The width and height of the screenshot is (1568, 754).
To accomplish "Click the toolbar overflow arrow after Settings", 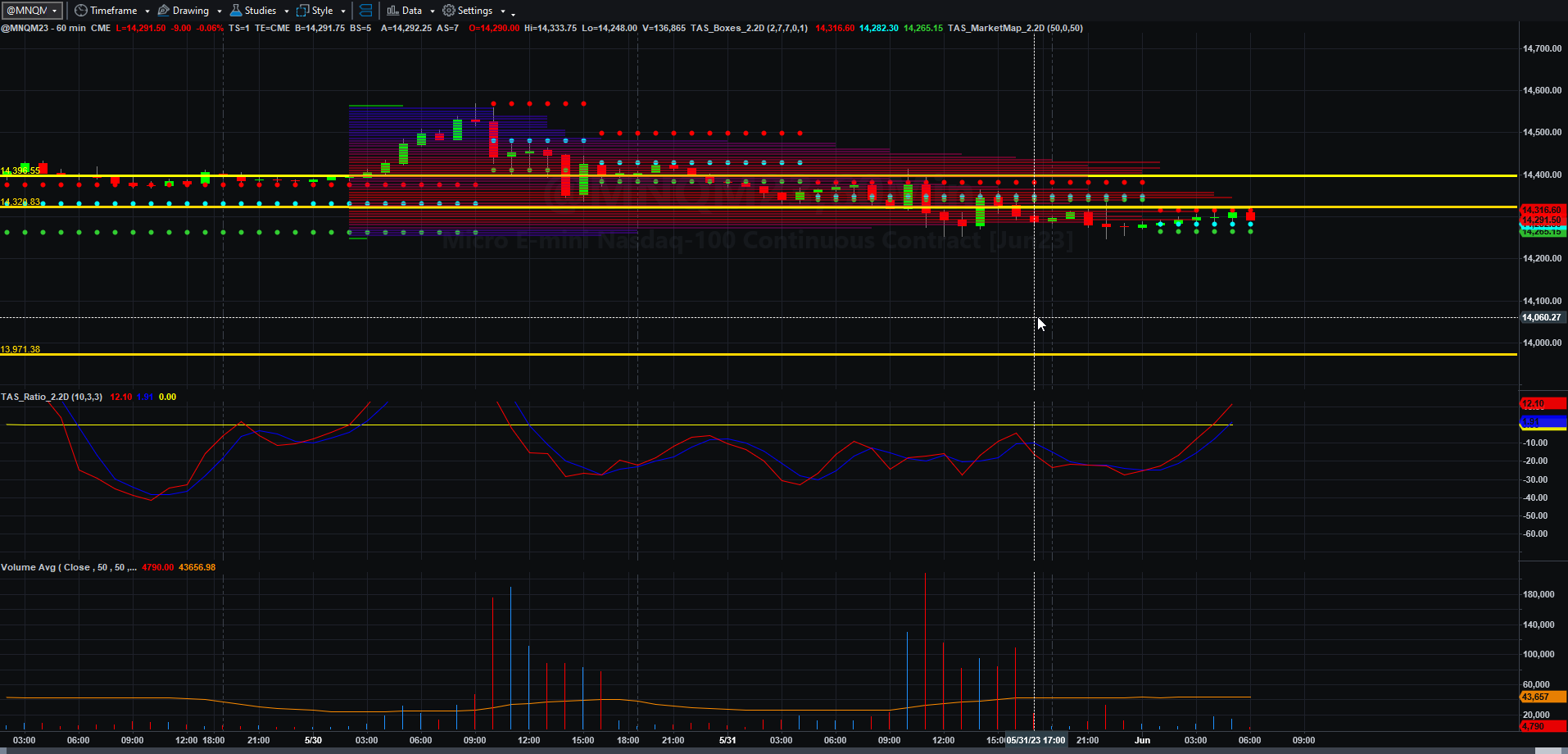I will point(514,13).
